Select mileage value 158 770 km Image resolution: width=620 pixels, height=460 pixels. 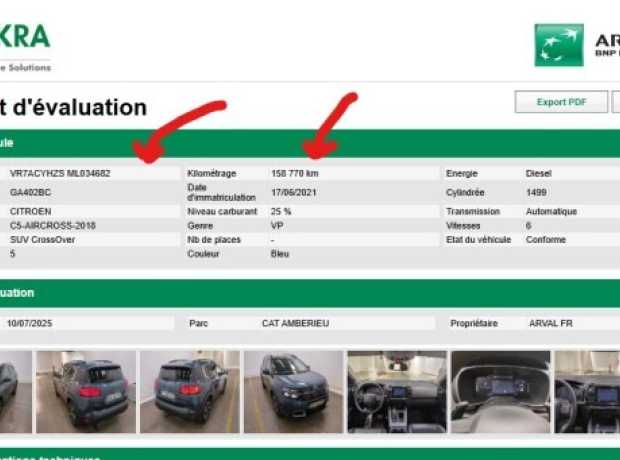click(295, 173)
